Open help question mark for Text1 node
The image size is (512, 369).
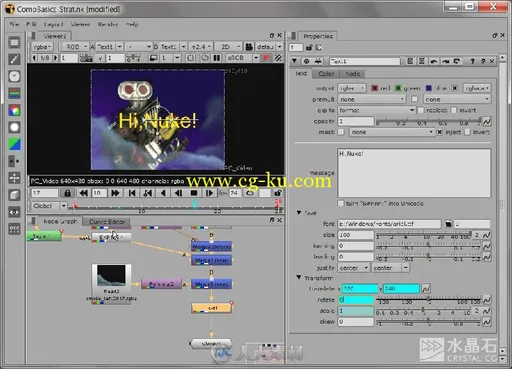point(472,61)
